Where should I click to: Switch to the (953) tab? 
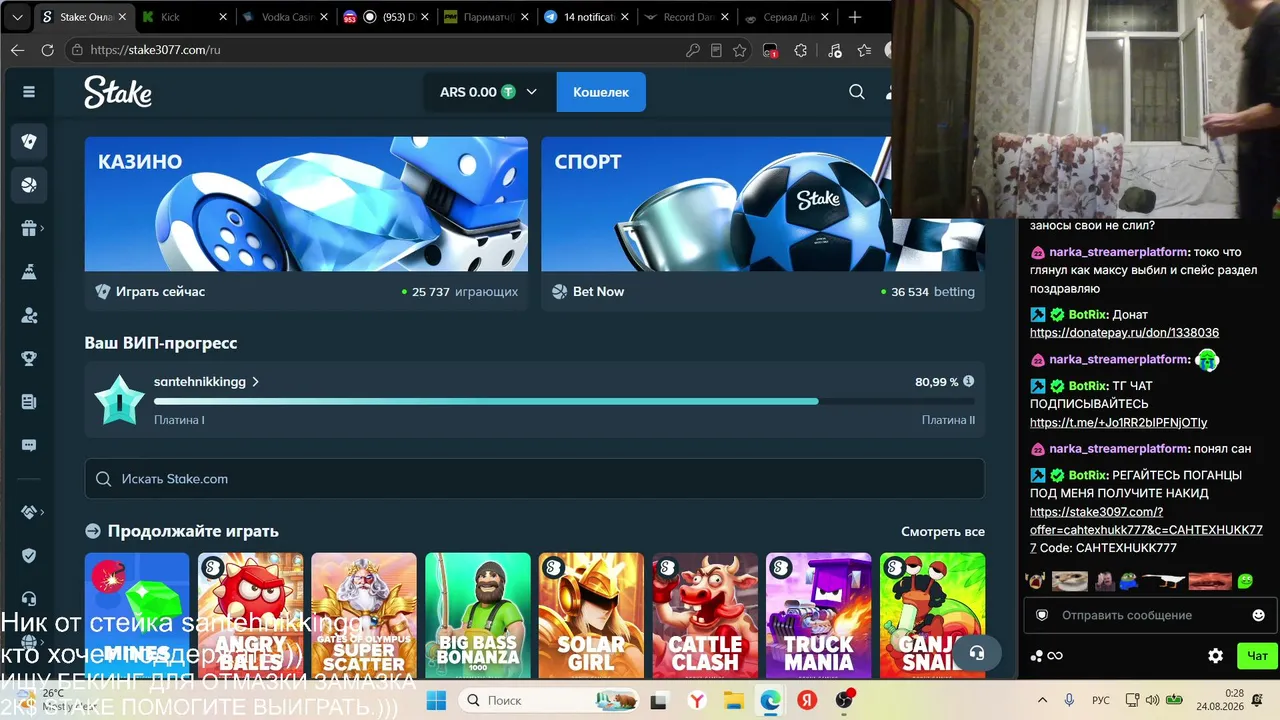[386, 17]
